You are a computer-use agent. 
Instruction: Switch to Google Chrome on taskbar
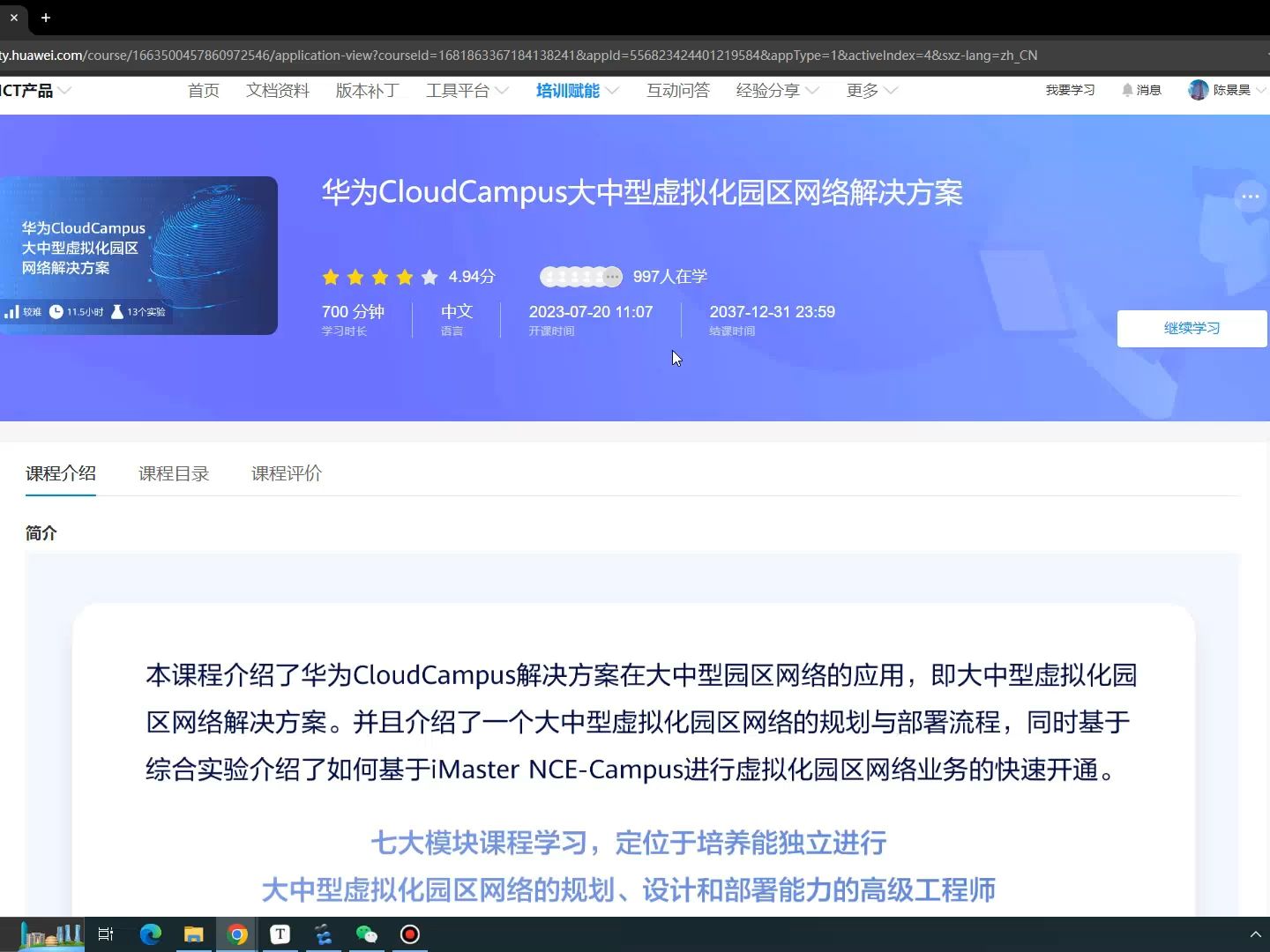(237, 934)
